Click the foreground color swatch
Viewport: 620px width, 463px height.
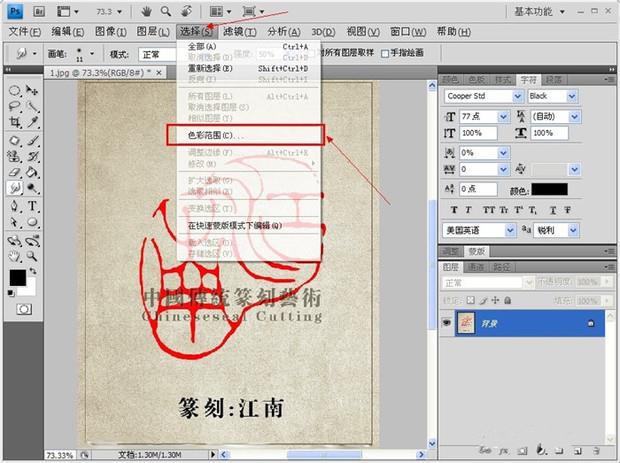pos(18,278)
